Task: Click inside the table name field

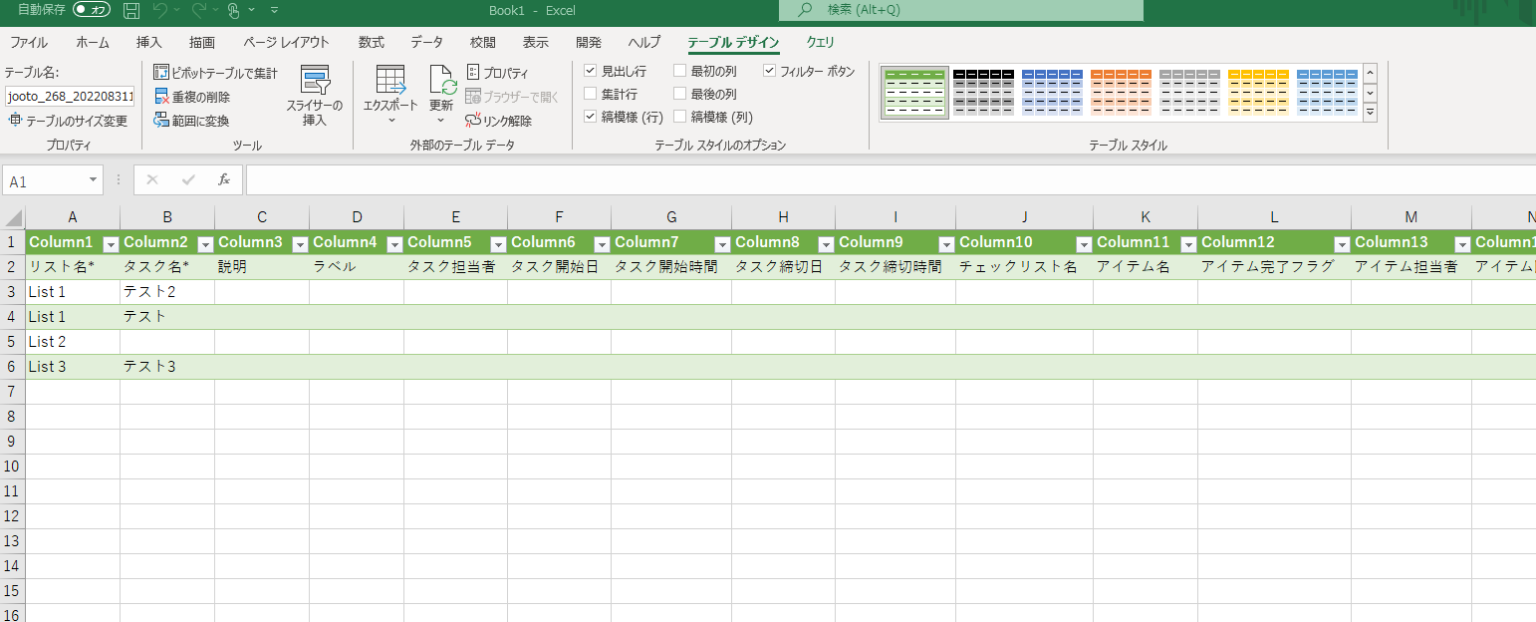Action: tap(68, 95)
